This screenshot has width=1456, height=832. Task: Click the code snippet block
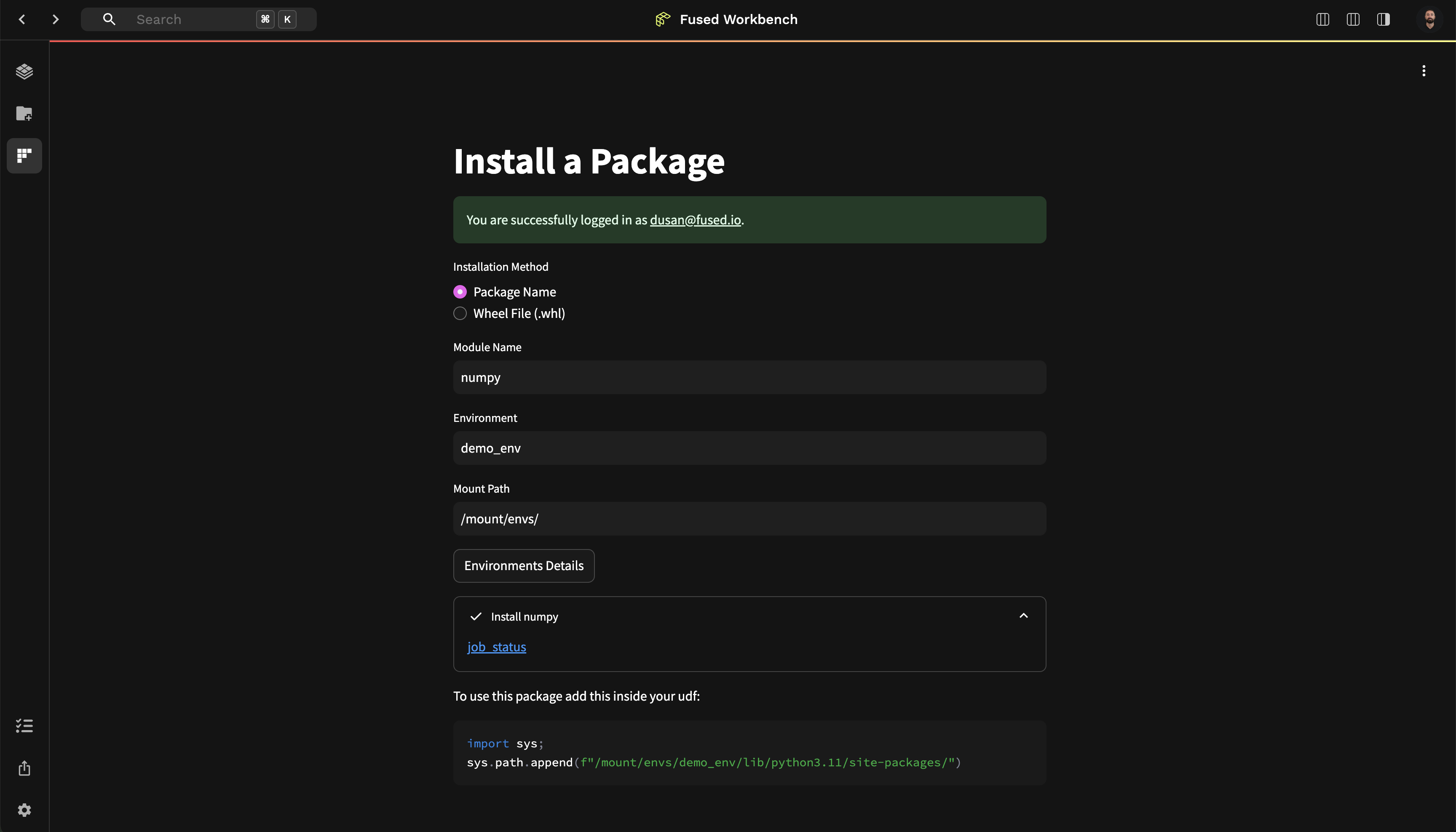coord(749,752)
